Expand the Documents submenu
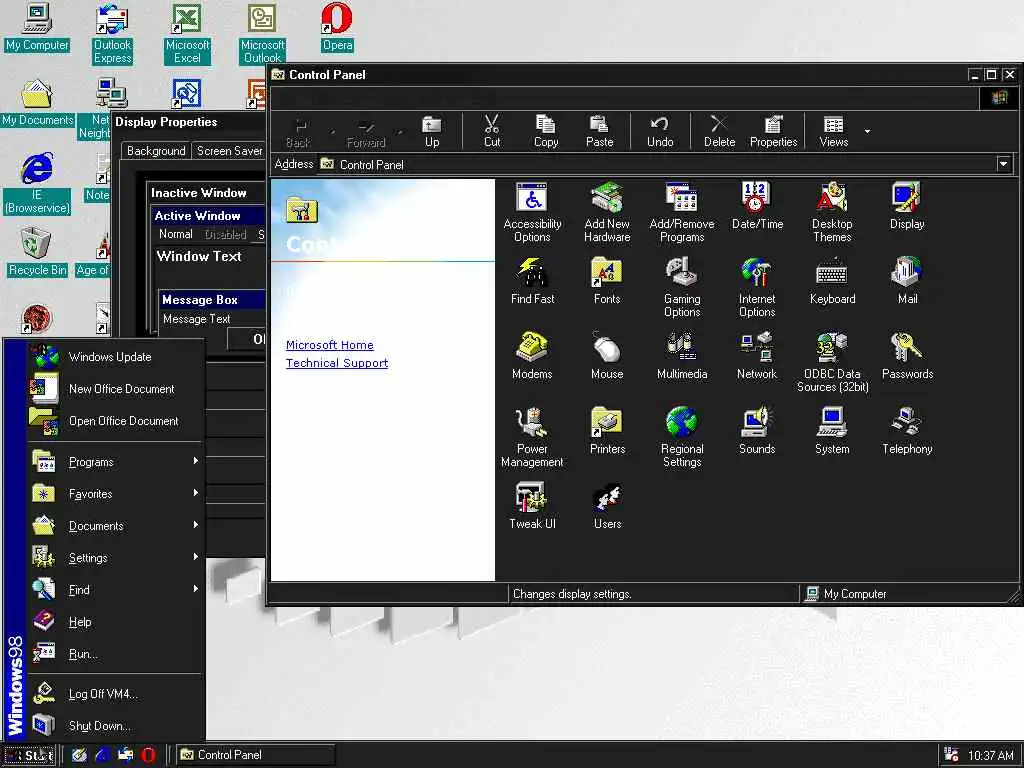1024x768 pixels. pyautogui.click(x=116, y=526)
